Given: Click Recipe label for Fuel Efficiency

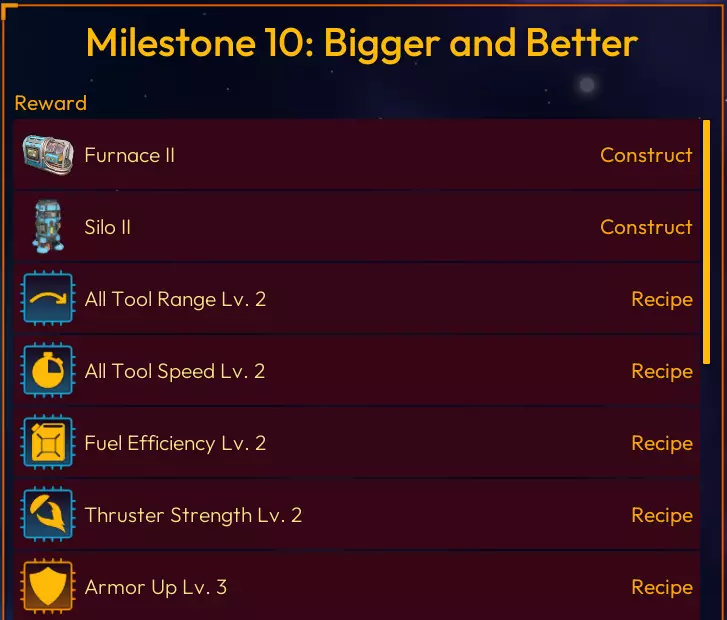Looking at the screenshot, I should [662, 443].
